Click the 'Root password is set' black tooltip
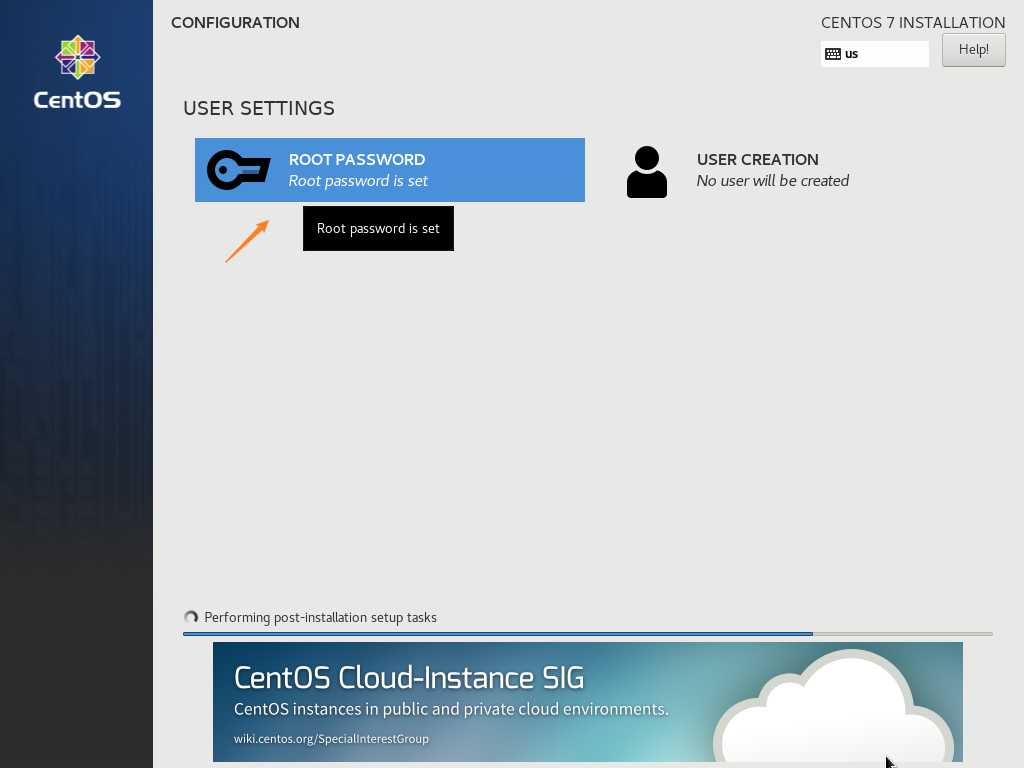Screen dimensions: 1024x768 coord(378,229)
